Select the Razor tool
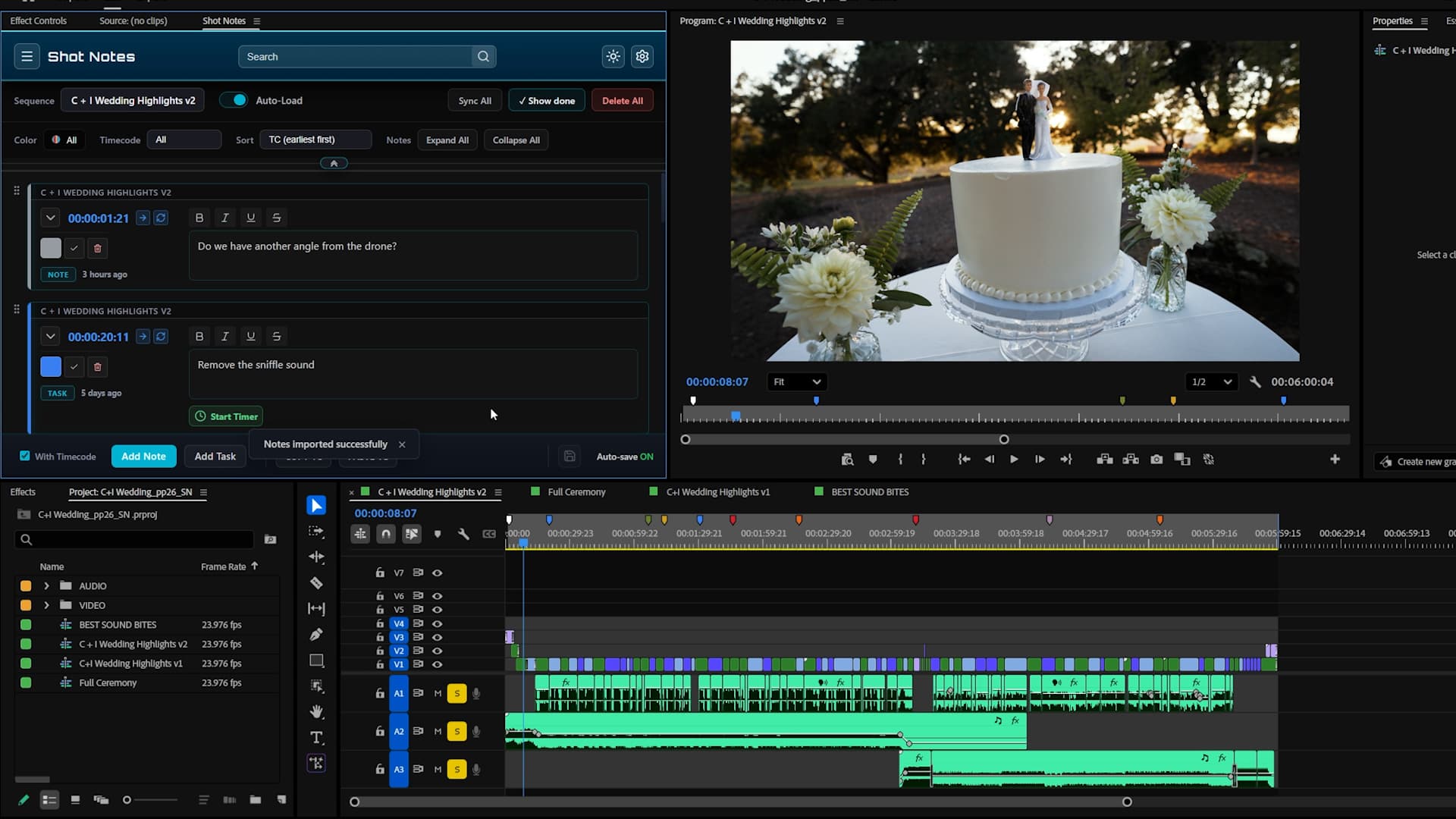This screenshot has width=1456, height=819. 316,583
